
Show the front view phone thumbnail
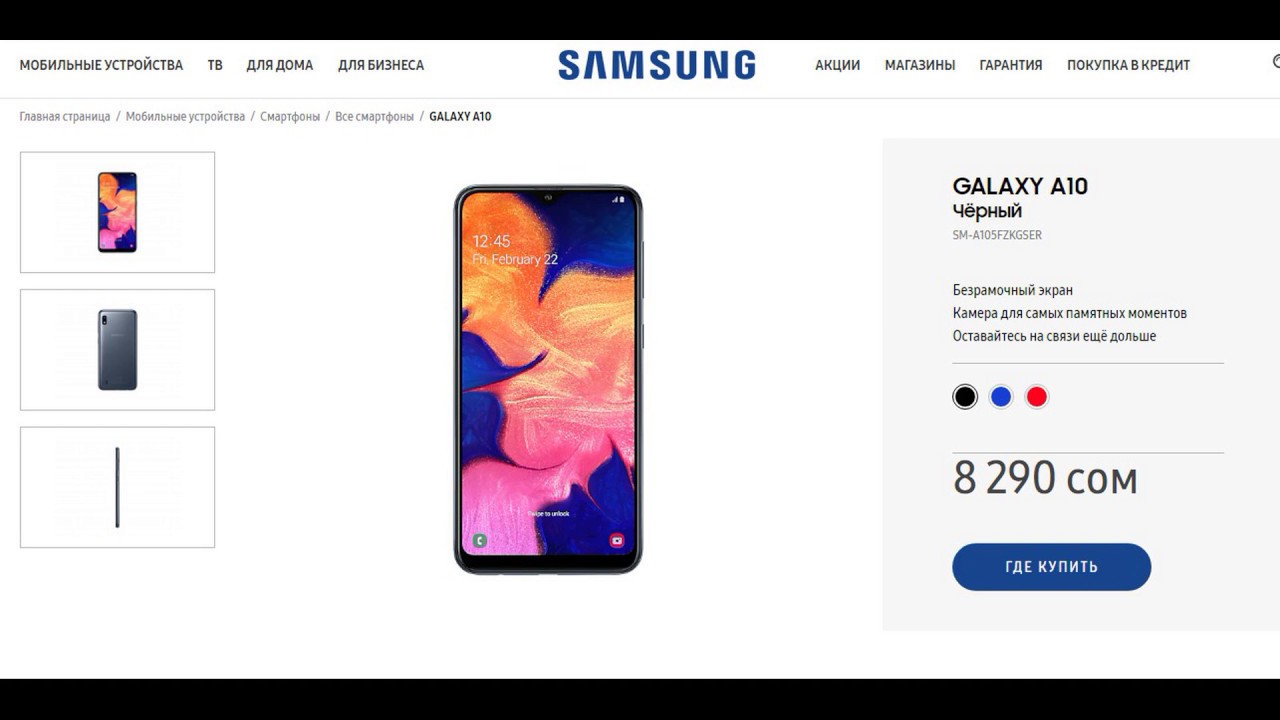(117, 212)
